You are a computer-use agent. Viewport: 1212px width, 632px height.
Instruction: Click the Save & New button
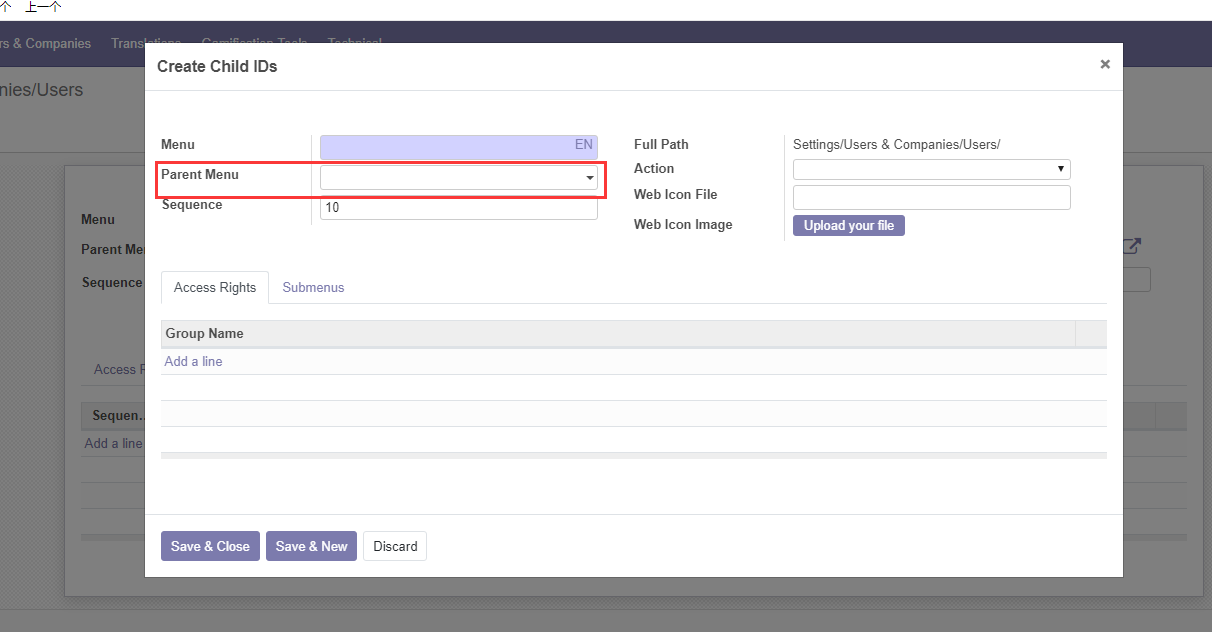click(x=311, y=546)
